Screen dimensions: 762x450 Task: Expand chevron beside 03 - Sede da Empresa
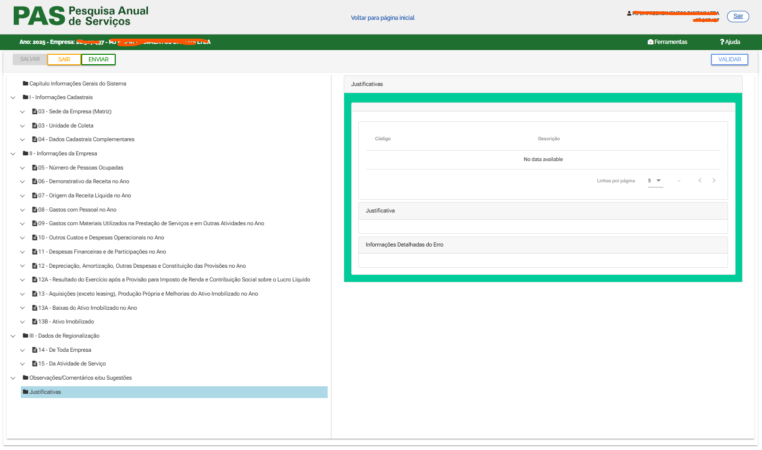click(22, 112)
